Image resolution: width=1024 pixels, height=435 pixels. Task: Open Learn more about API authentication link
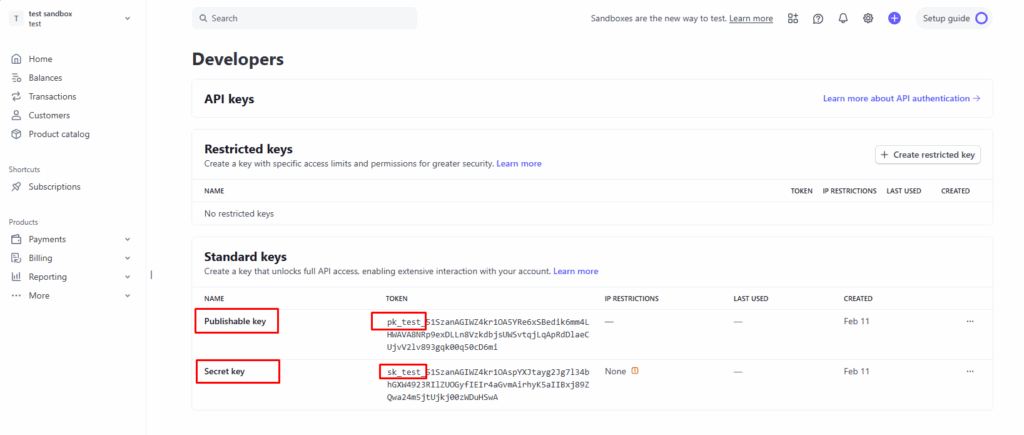tap(901, 99)
